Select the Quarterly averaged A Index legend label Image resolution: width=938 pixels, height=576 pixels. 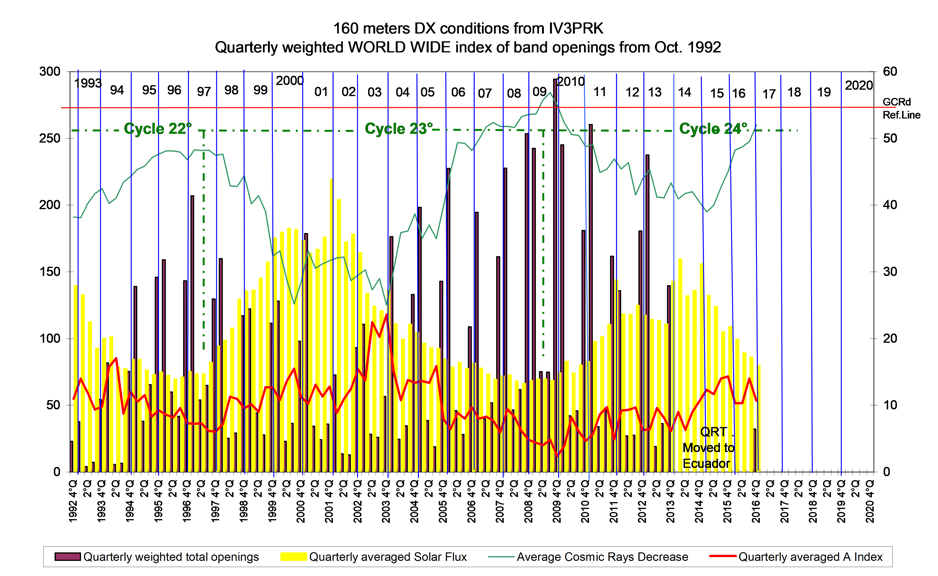(x=811, y=557)
